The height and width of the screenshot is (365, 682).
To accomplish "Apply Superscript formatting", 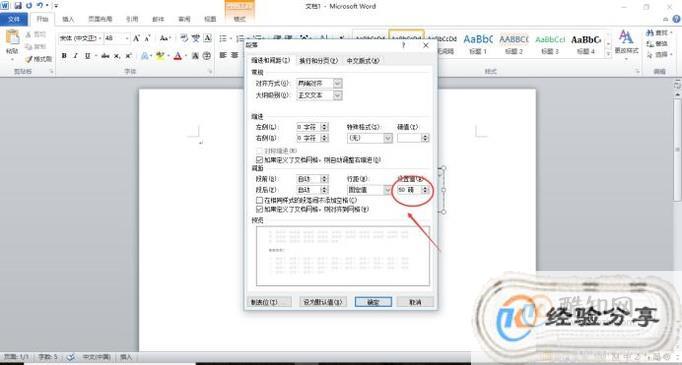I will pyautogui.click(x=128, y=56).
